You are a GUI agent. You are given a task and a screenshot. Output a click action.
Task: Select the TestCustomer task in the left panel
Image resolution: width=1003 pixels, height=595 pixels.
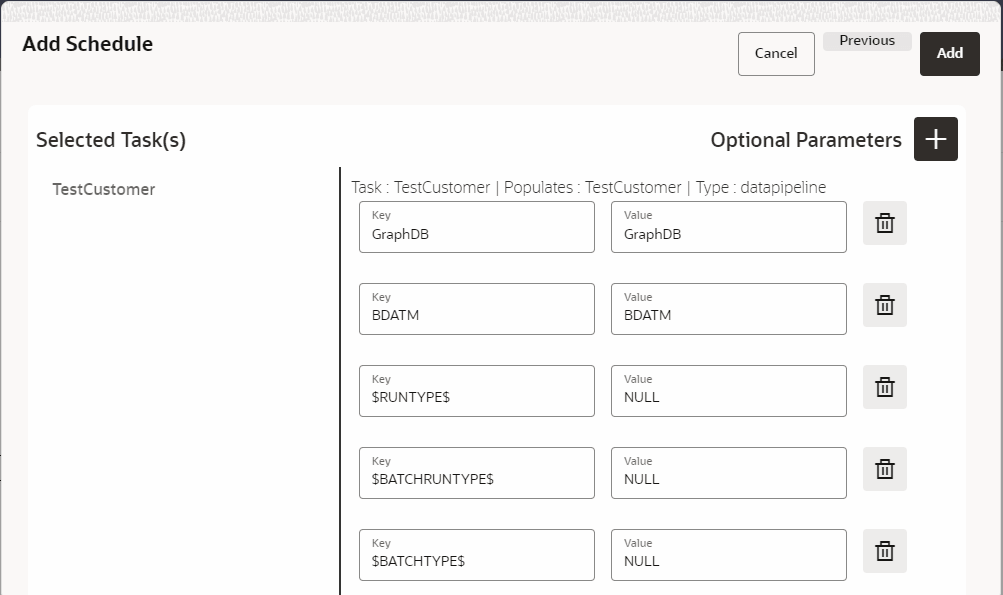coord(106,189)
